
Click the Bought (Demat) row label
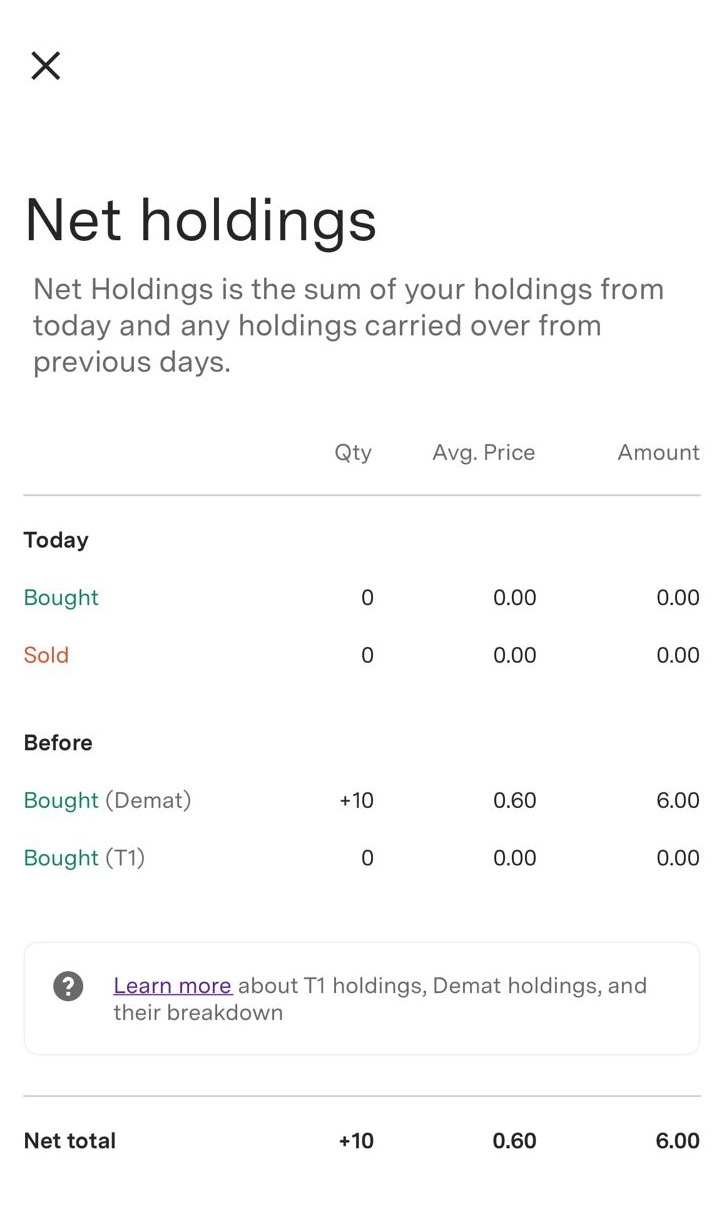coord(107,800)
